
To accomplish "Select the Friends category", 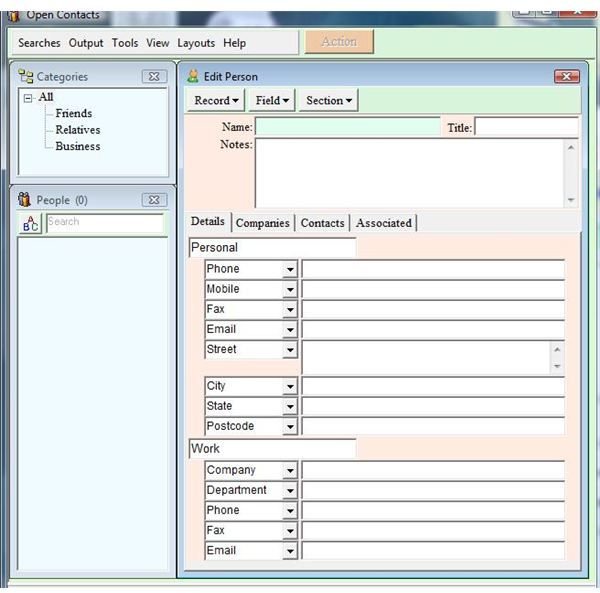I will (x=74, y=114).
